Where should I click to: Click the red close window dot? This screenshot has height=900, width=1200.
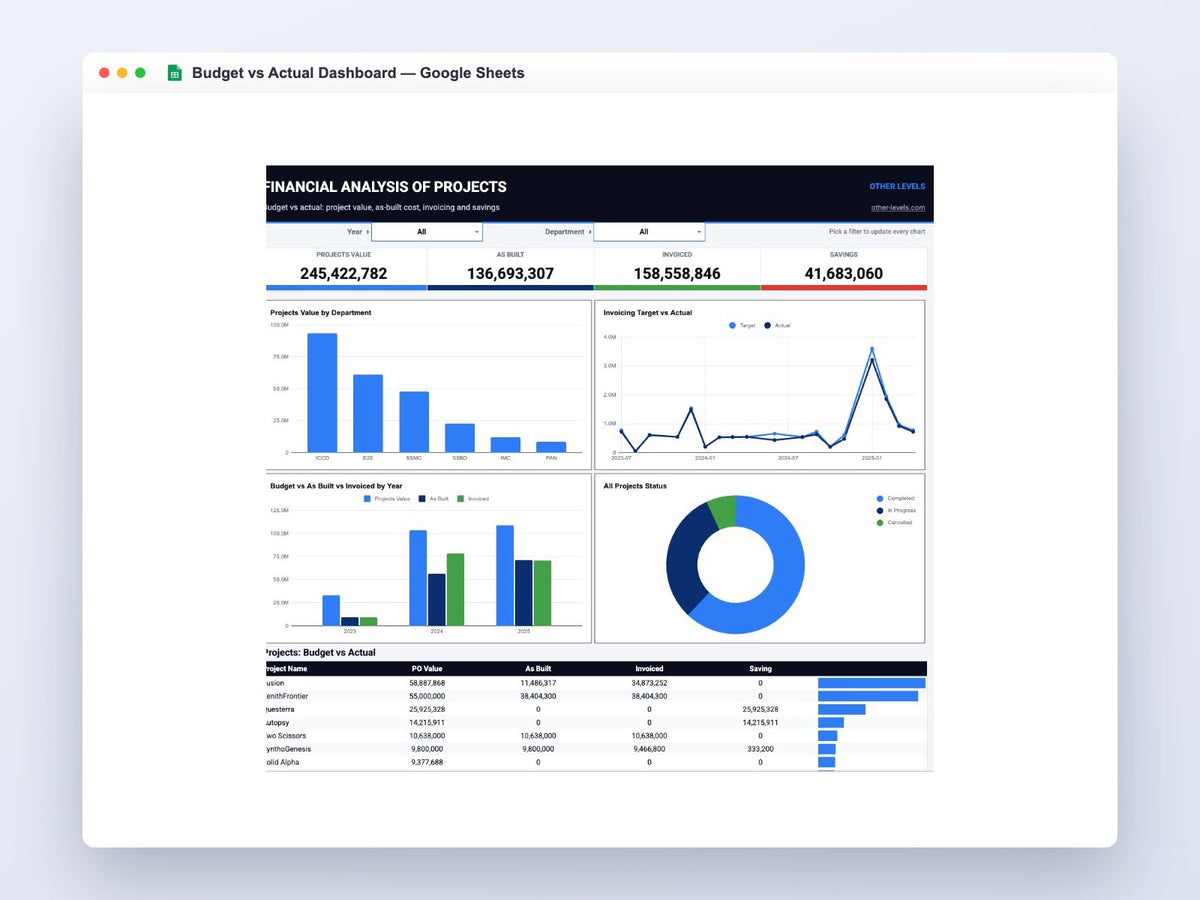[x=104, y=73]
